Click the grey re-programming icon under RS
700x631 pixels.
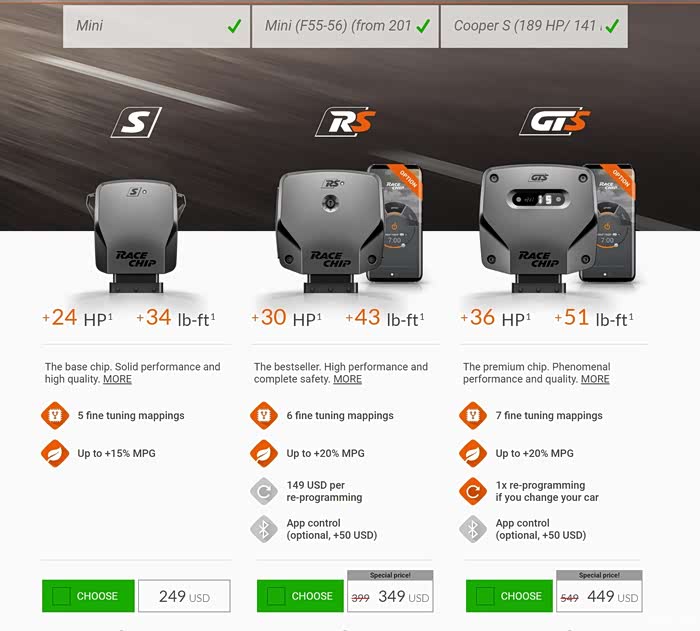264,491
